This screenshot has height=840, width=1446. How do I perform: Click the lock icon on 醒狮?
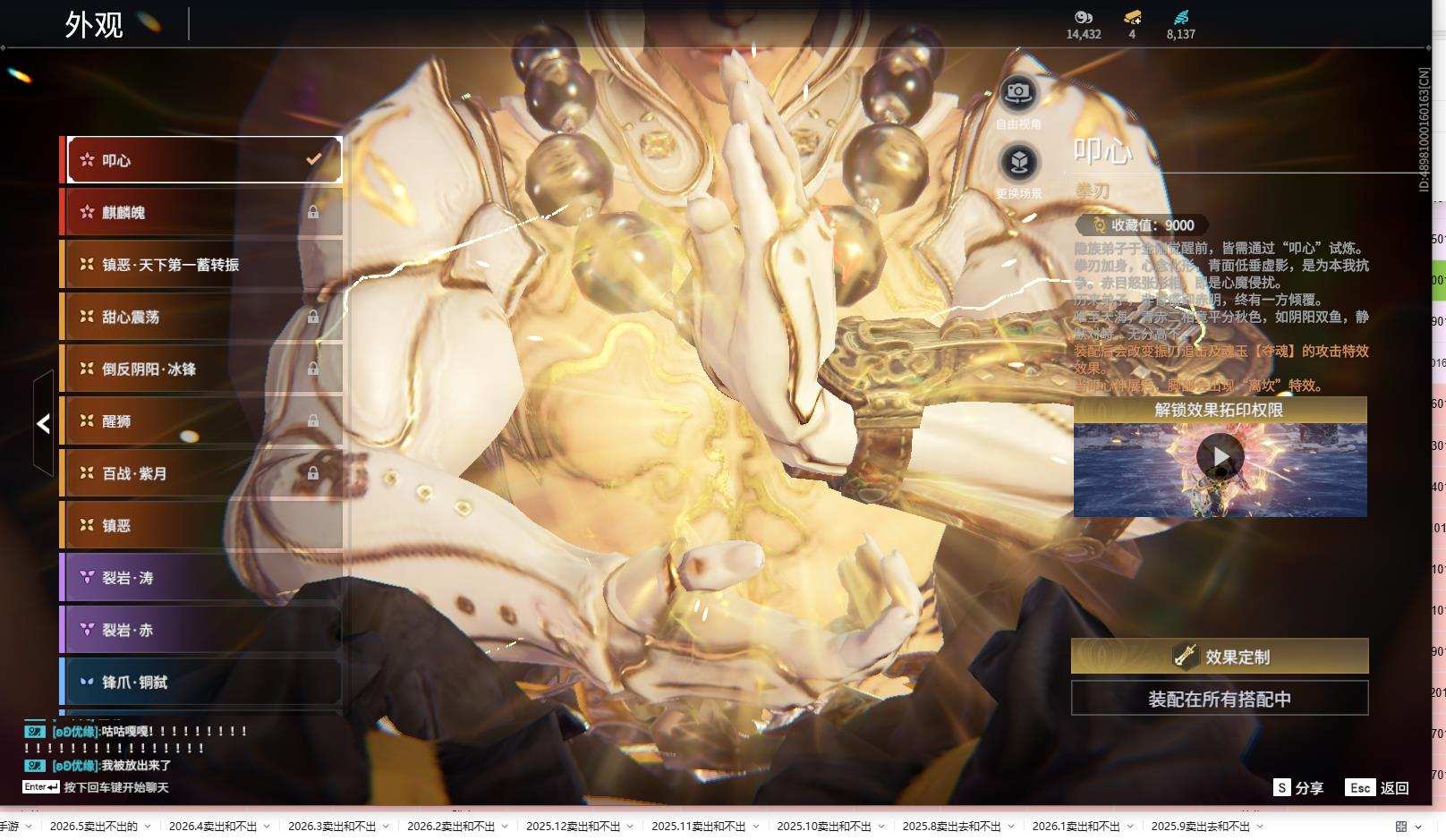313,420
